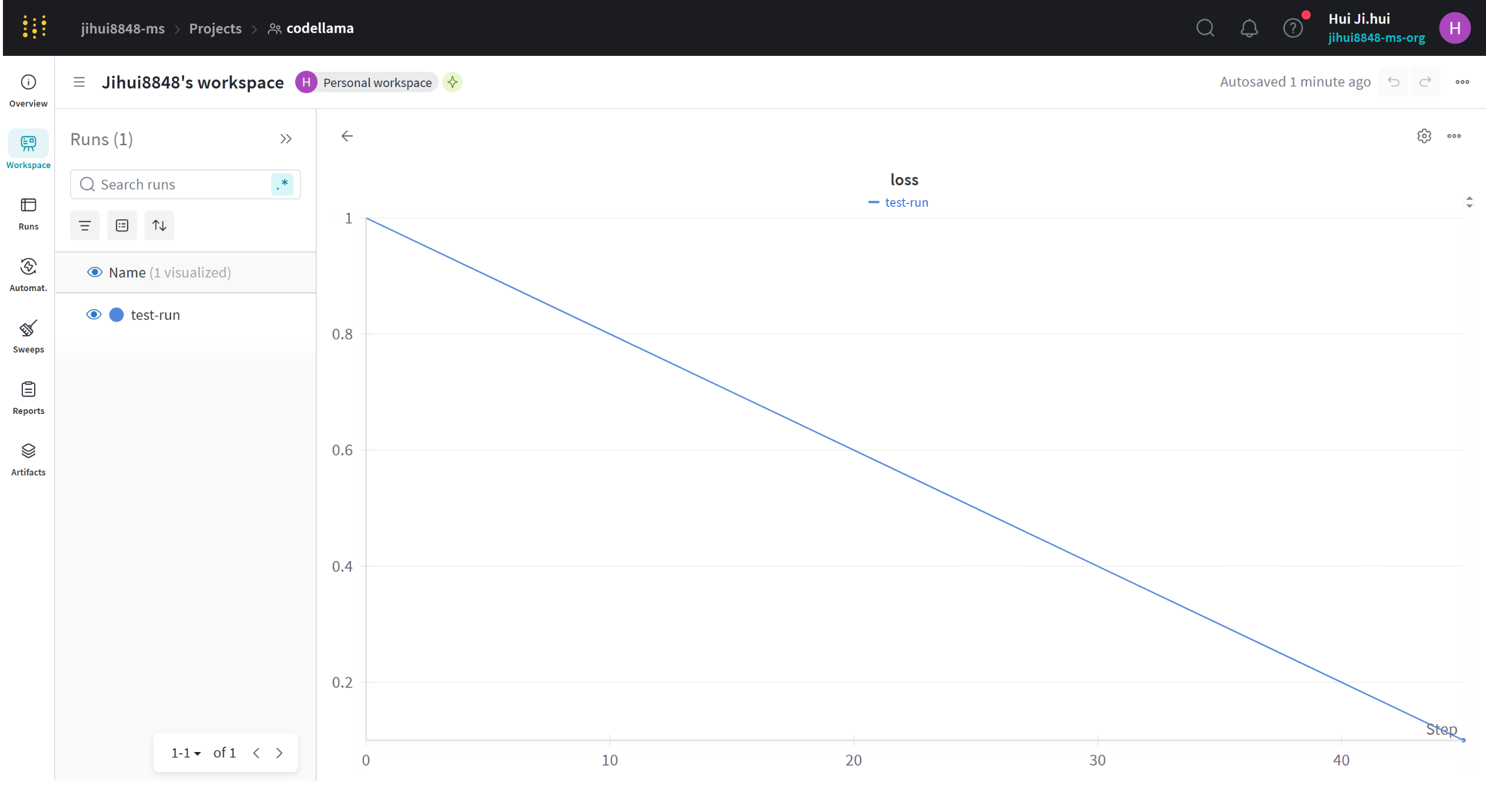Click the jihui8848-ms-org link
Screen dimensions: 1486x812
(x=1376, y=38)
